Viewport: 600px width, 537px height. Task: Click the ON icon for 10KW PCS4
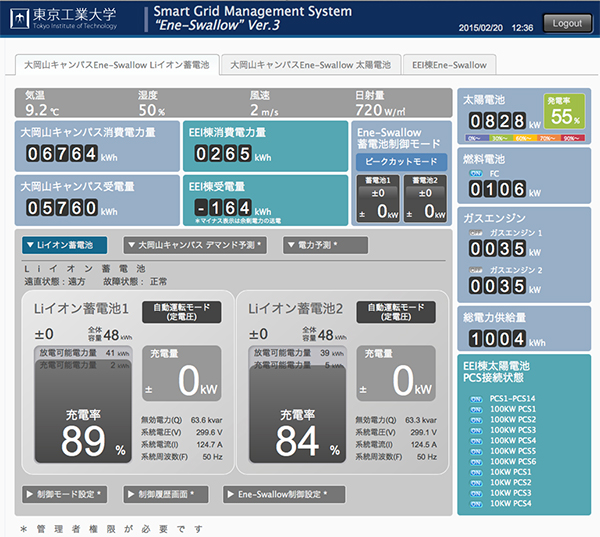(475, 503)
